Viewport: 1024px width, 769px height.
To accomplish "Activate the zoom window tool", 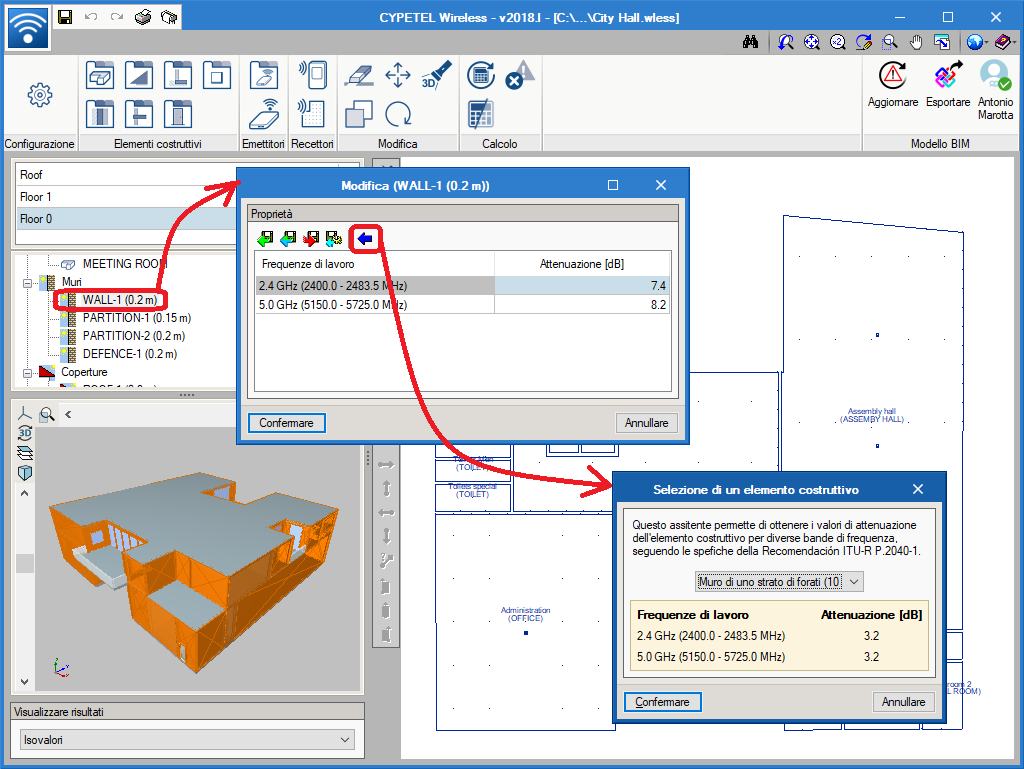I will point(889,42).
